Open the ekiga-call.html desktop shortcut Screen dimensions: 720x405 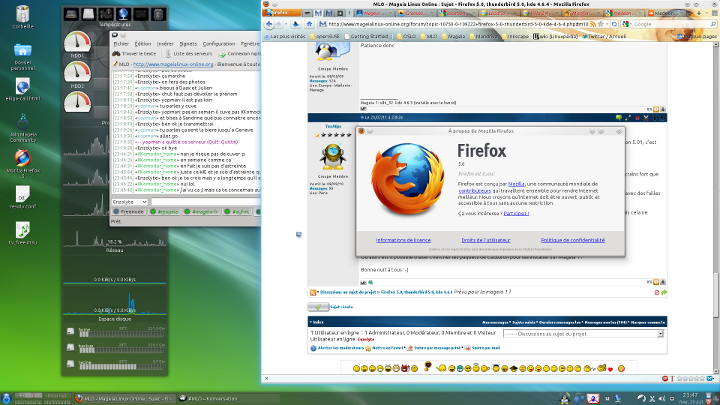tap(22, 89)
